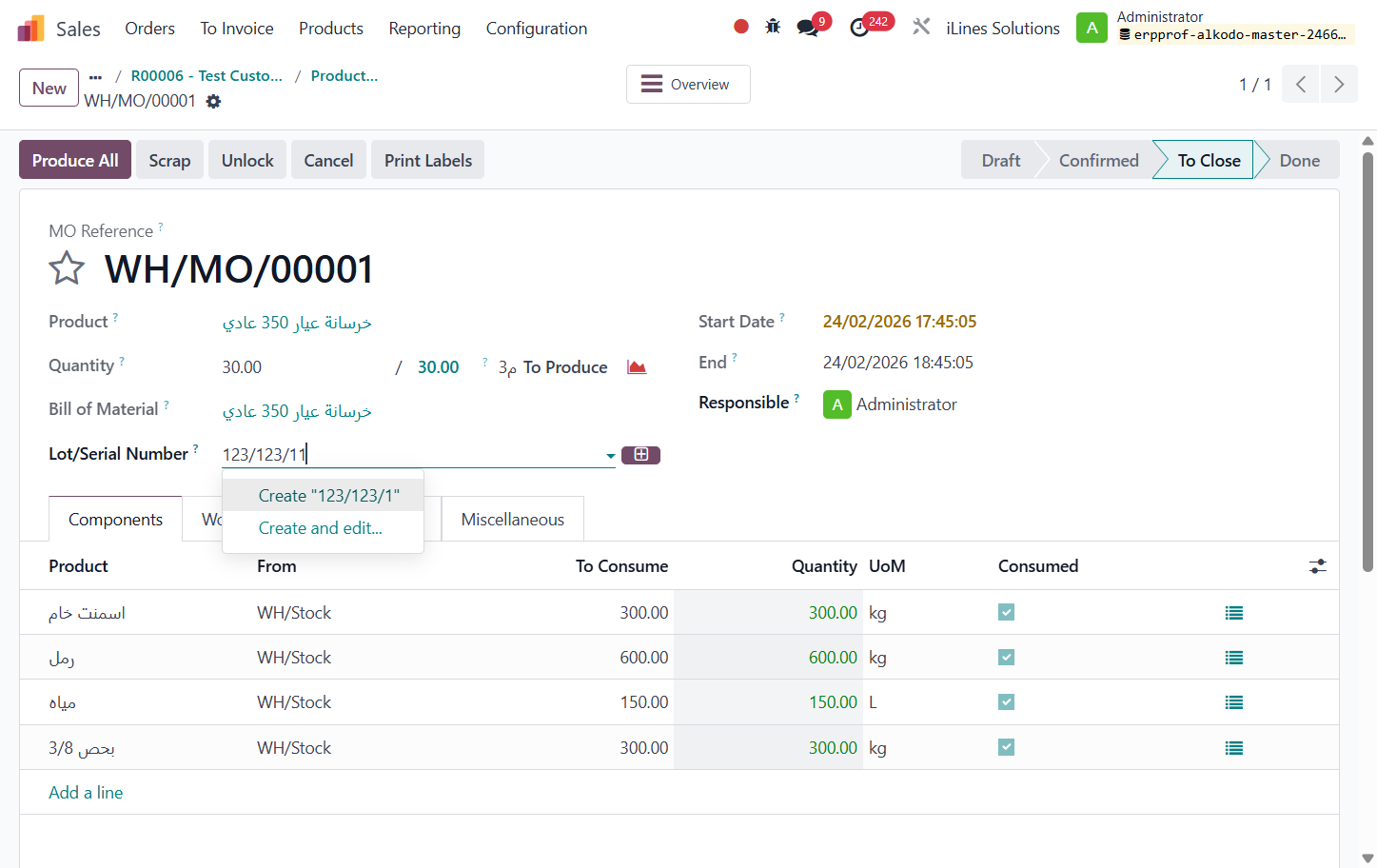Expand the Lot/Serial Number dropdown arrow
The height and width of the screenshot is (868, 1377).
[x=610, y=456]
